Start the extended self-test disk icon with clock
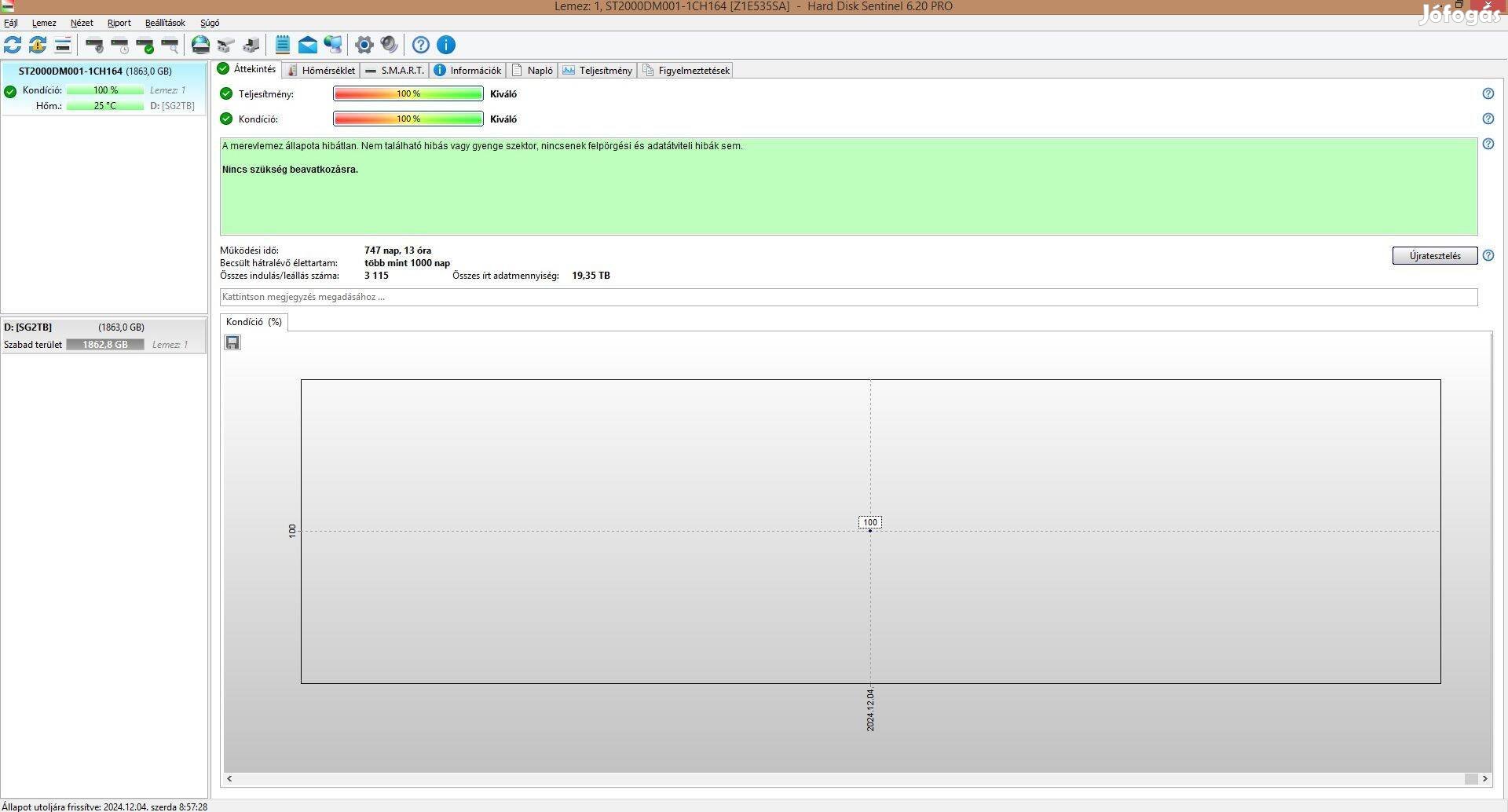The image size is (1508, 812). (x=119, y=45)
